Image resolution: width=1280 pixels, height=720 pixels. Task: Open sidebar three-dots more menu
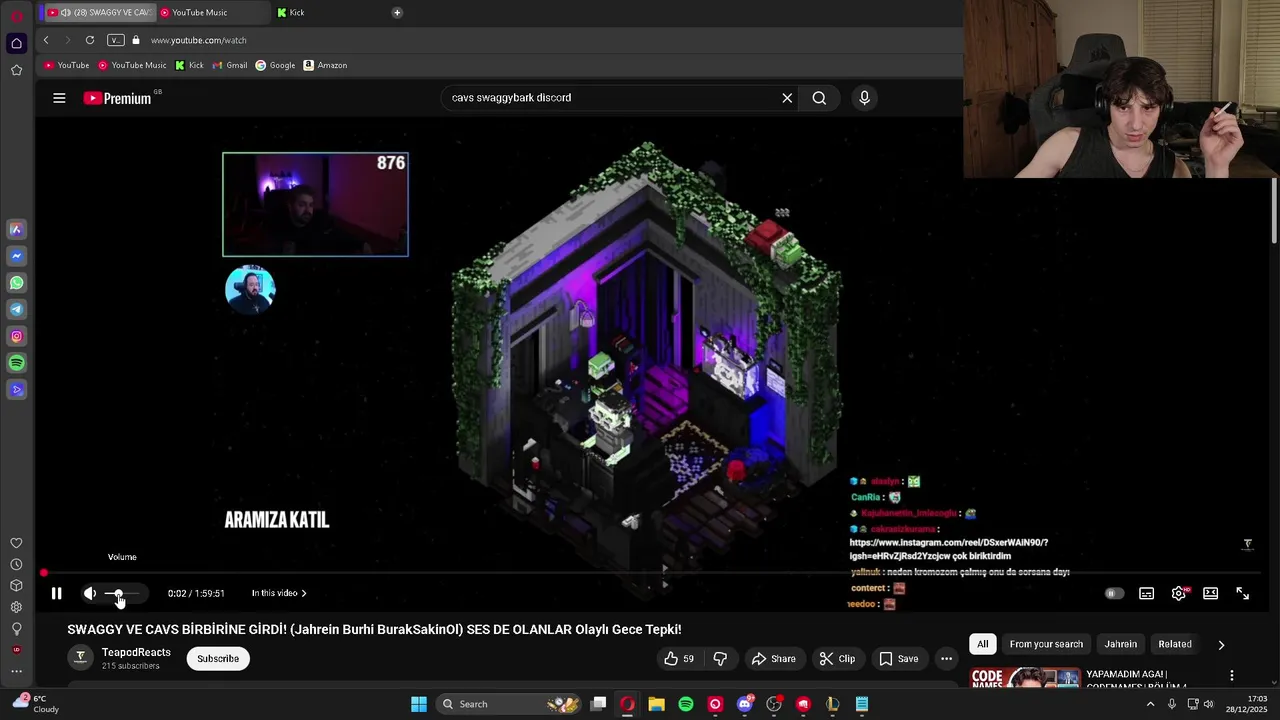(16, 672)
